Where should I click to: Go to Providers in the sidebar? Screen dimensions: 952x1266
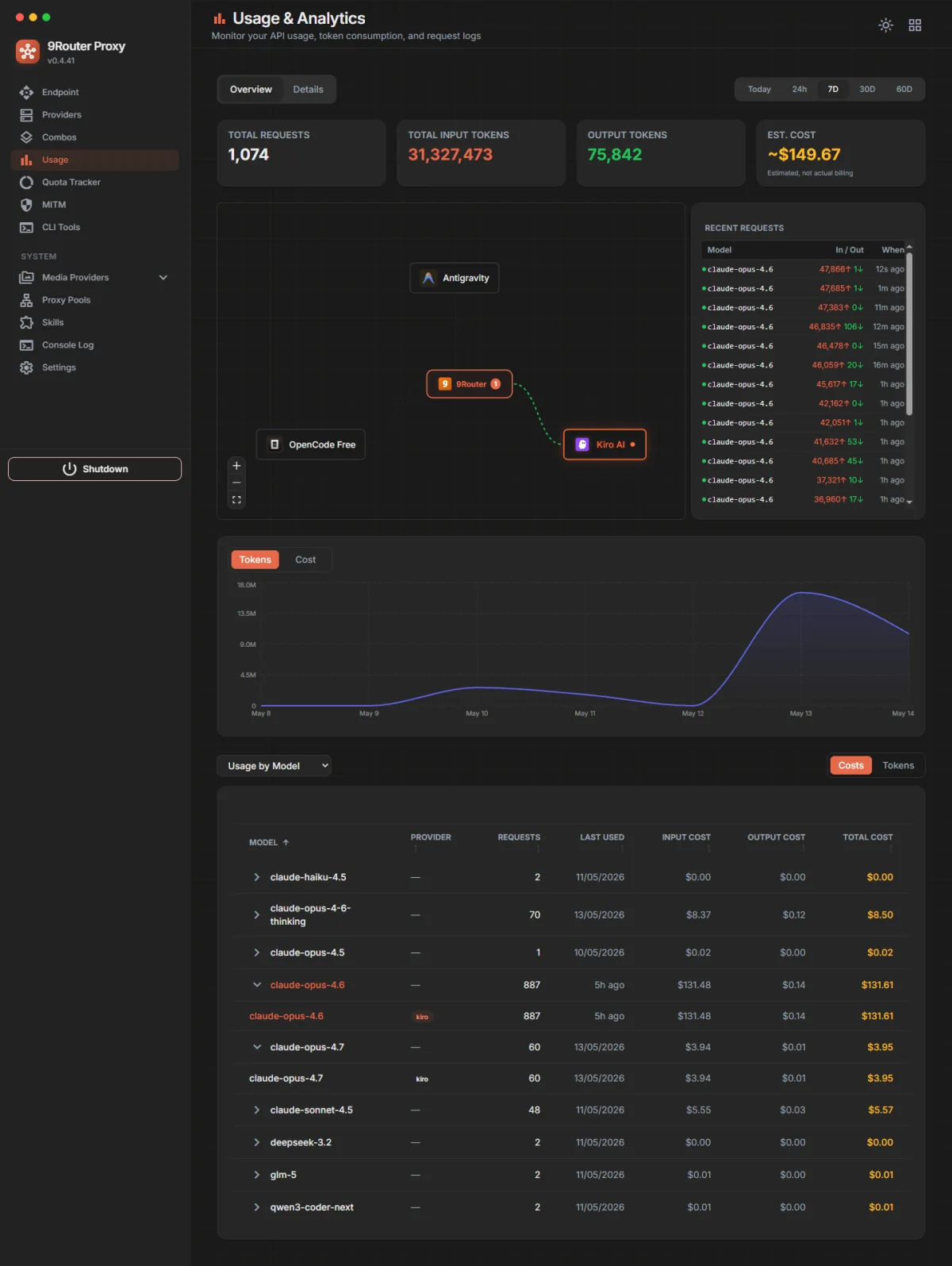coord(94,115)
